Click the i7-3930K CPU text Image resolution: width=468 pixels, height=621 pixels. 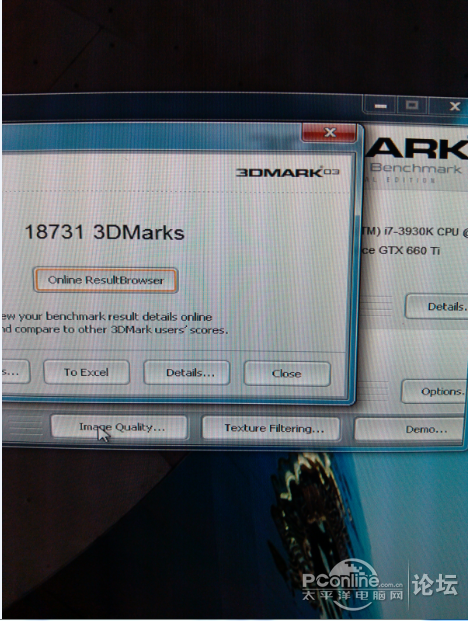pyautogui.click(x=415, y=232)
